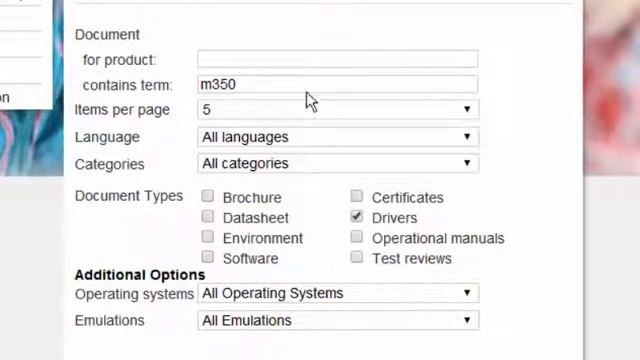Toggle the Certificates checkbox
The width and height of the screenshot is (640, 360).
coord(356,196)
